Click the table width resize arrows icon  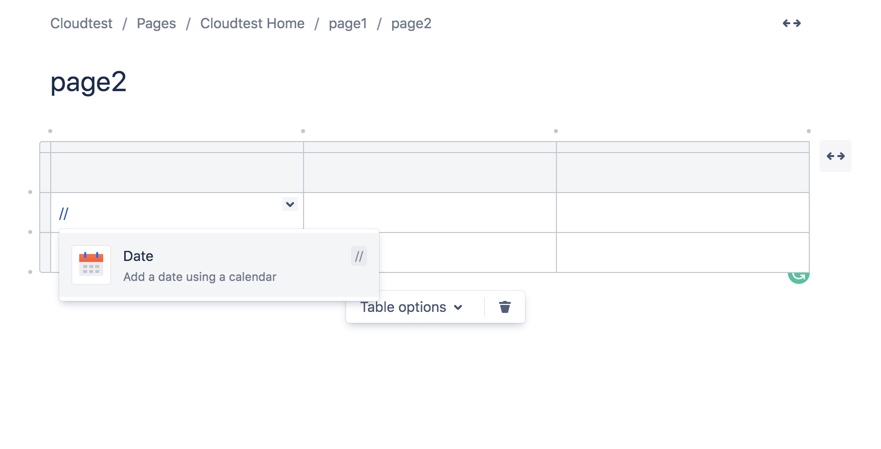pos(835,156)
